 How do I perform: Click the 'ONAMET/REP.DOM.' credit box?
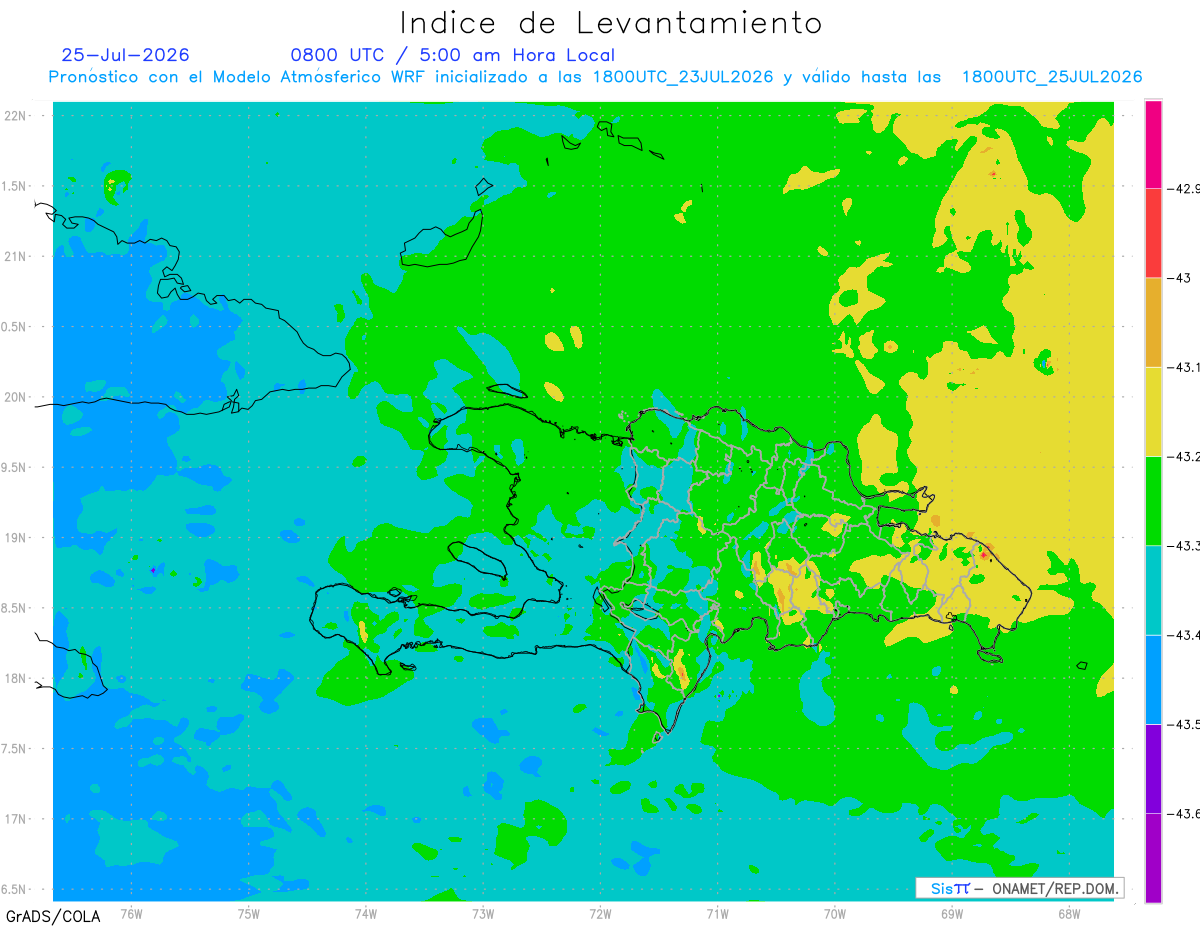[1020, 888]
